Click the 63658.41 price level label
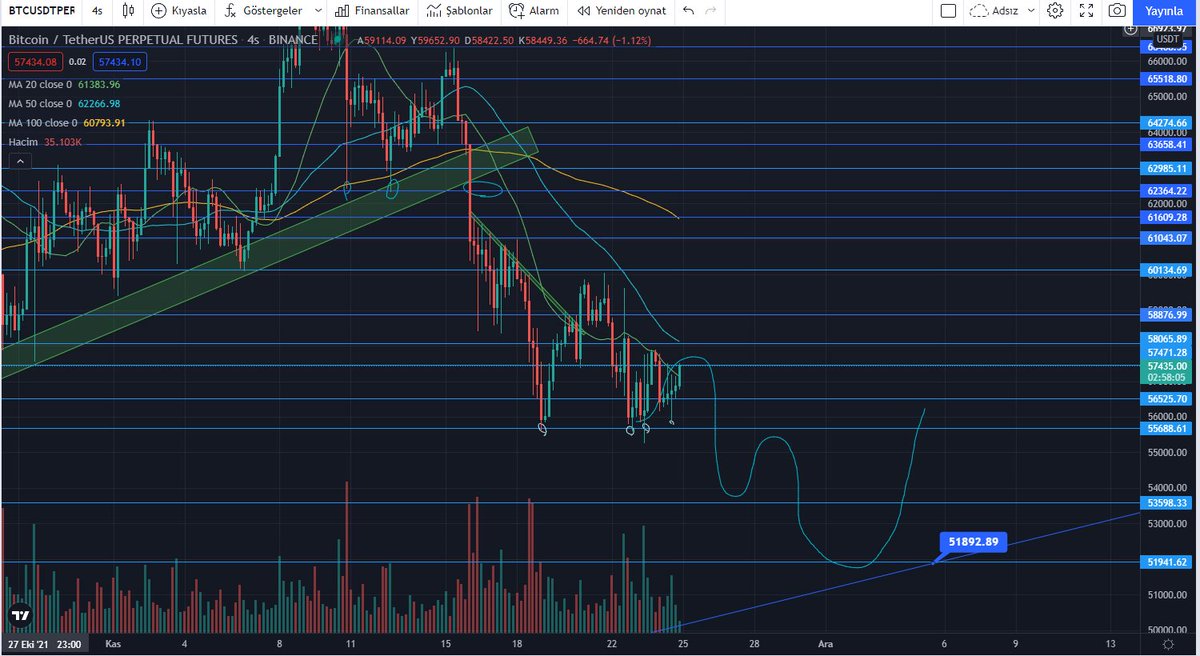 1168,144
